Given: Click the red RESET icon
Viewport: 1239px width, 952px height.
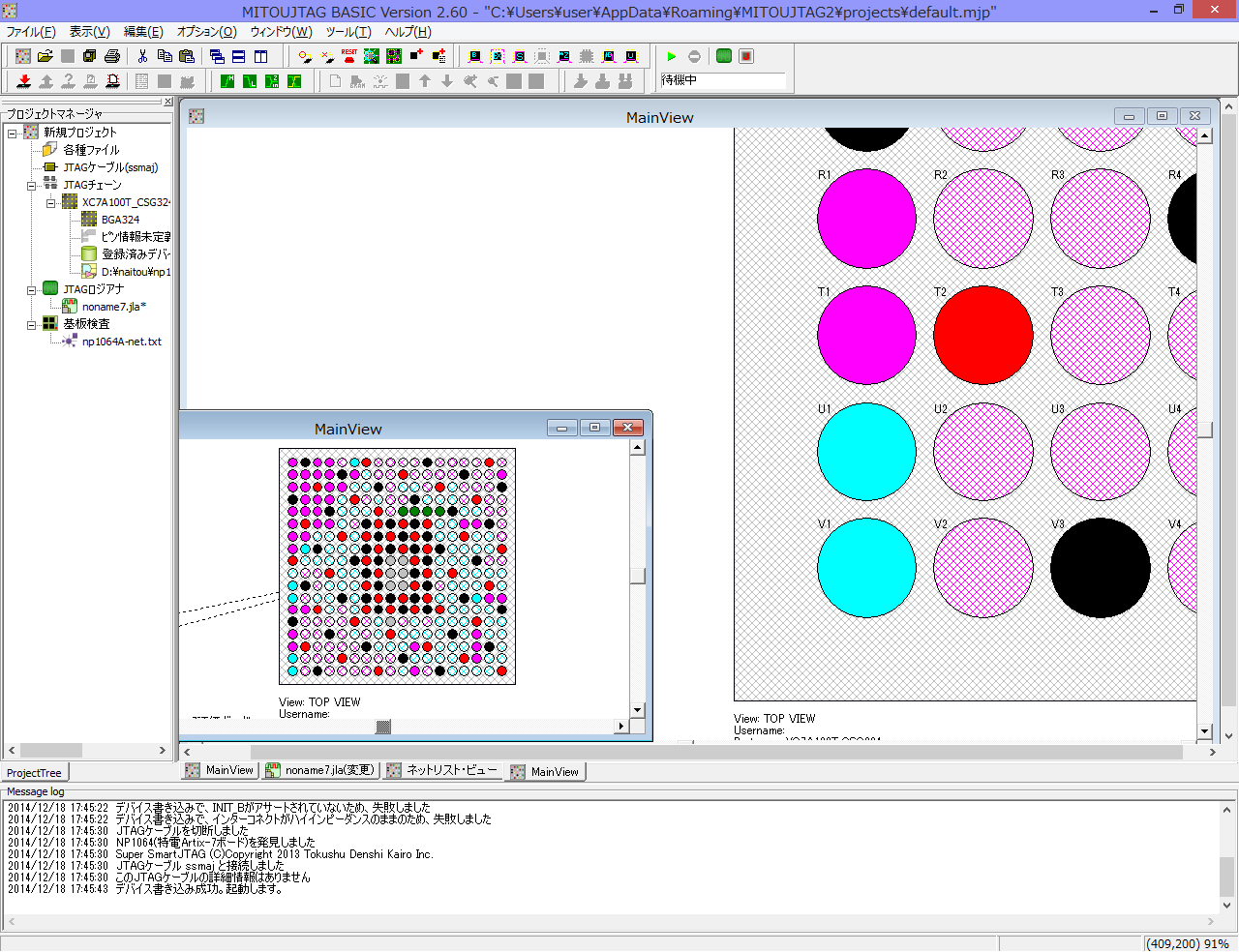Looking at the screenshot, I should 349,56.
